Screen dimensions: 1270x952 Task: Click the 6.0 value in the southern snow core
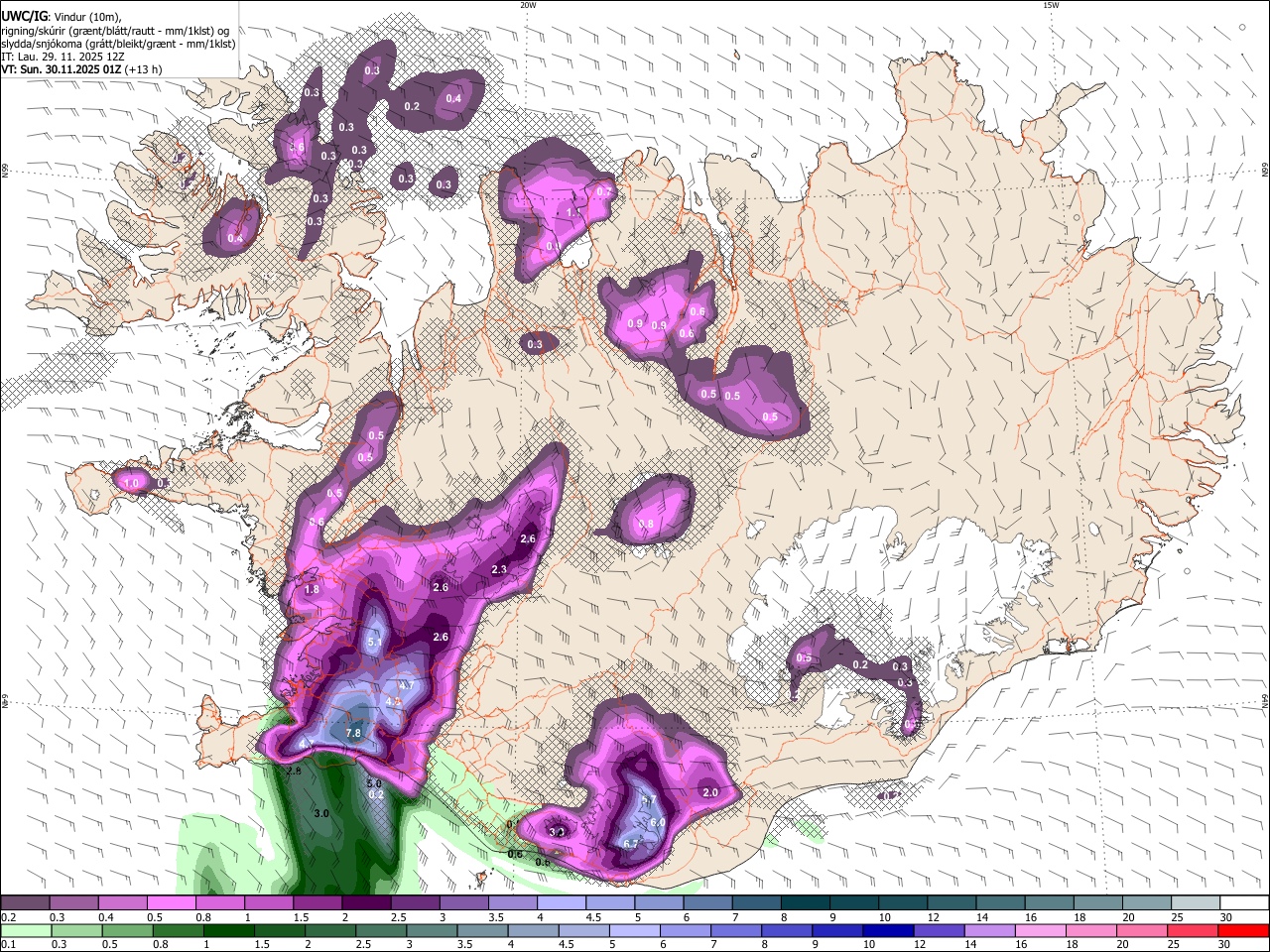(x=657, y=823)
